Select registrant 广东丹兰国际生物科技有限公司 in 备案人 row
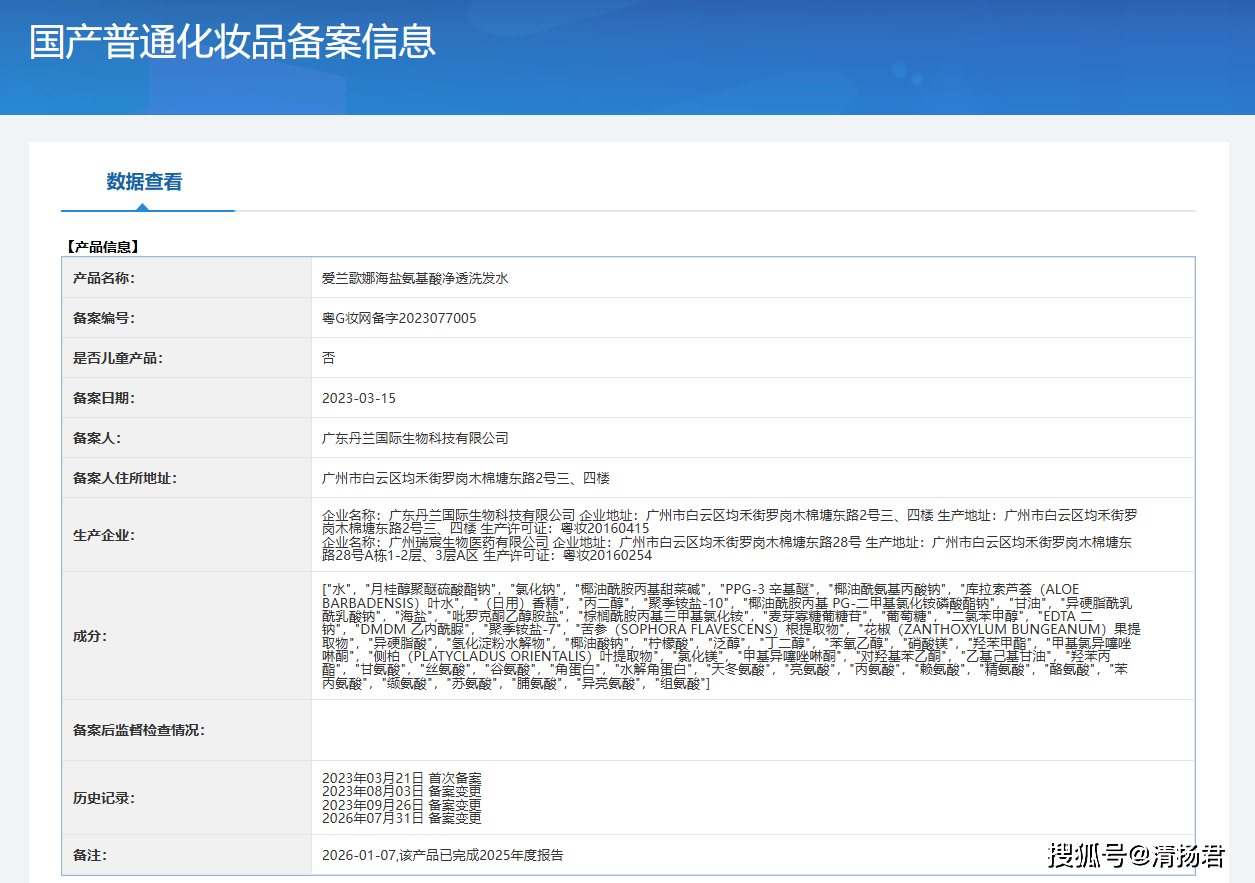The width and height of the screenshot is (1255, 883). coord(415,438)
